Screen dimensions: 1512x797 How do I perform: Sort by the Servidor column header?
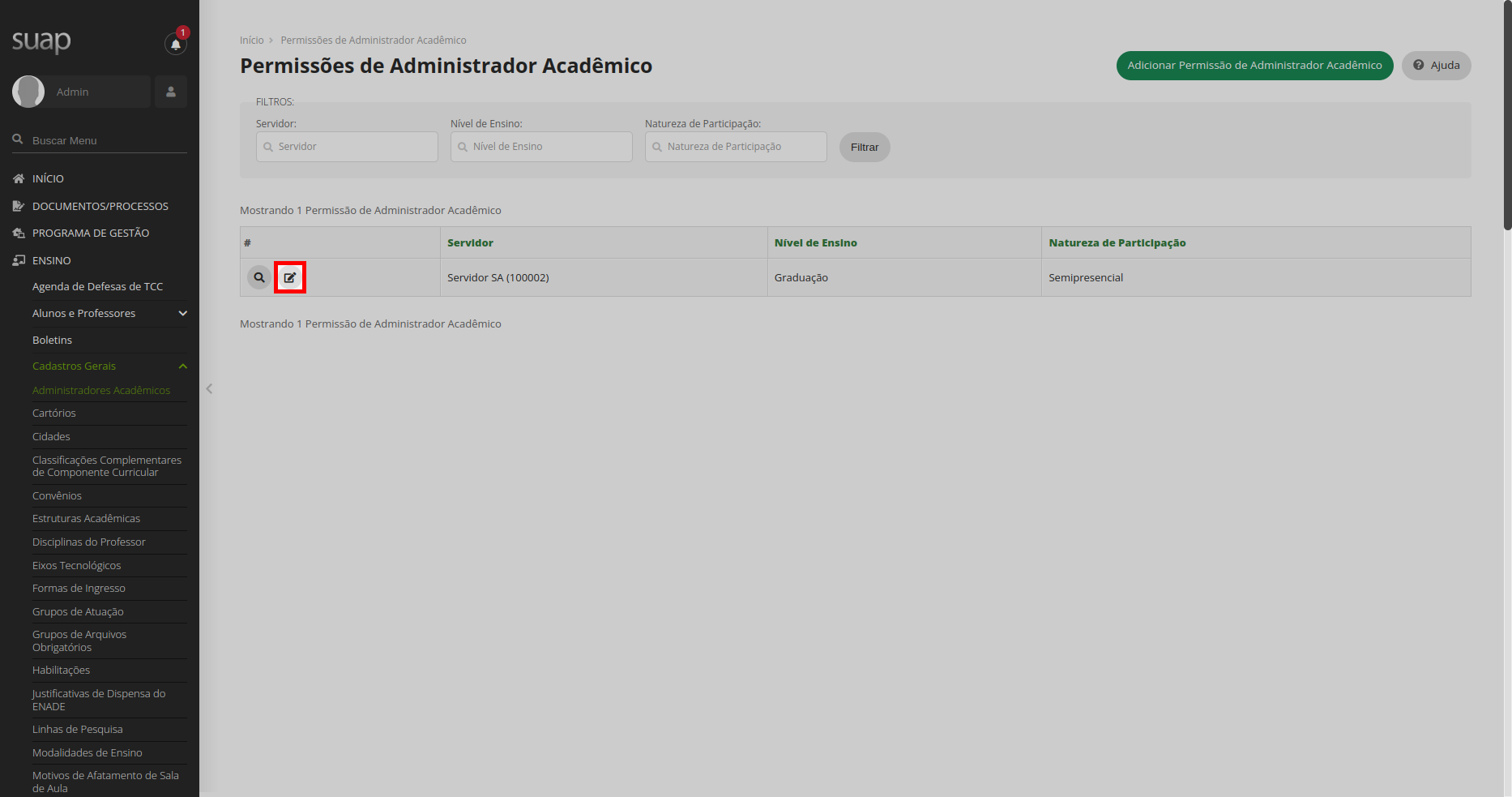(x=470, y=242)
